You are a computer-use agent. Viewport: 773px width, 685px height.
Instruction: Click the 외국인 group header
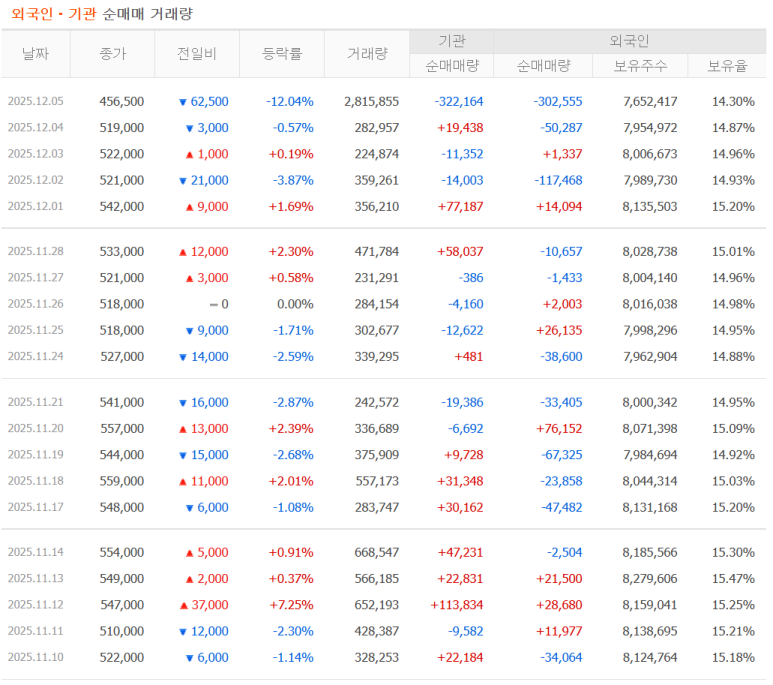[x=629, y=41]
